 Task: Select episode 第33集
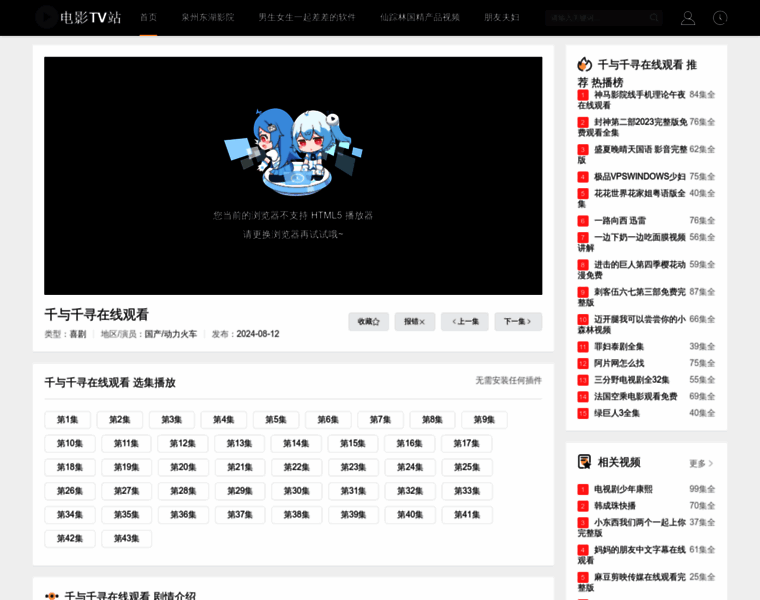click(467, 491)
